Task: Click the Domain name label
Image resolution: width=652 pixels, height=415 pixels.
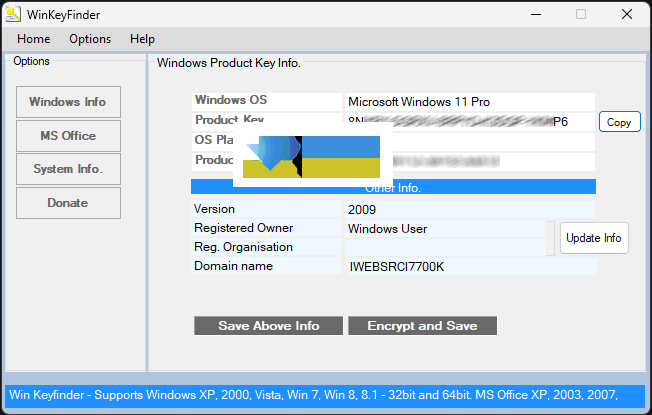Action: point(233,266)
